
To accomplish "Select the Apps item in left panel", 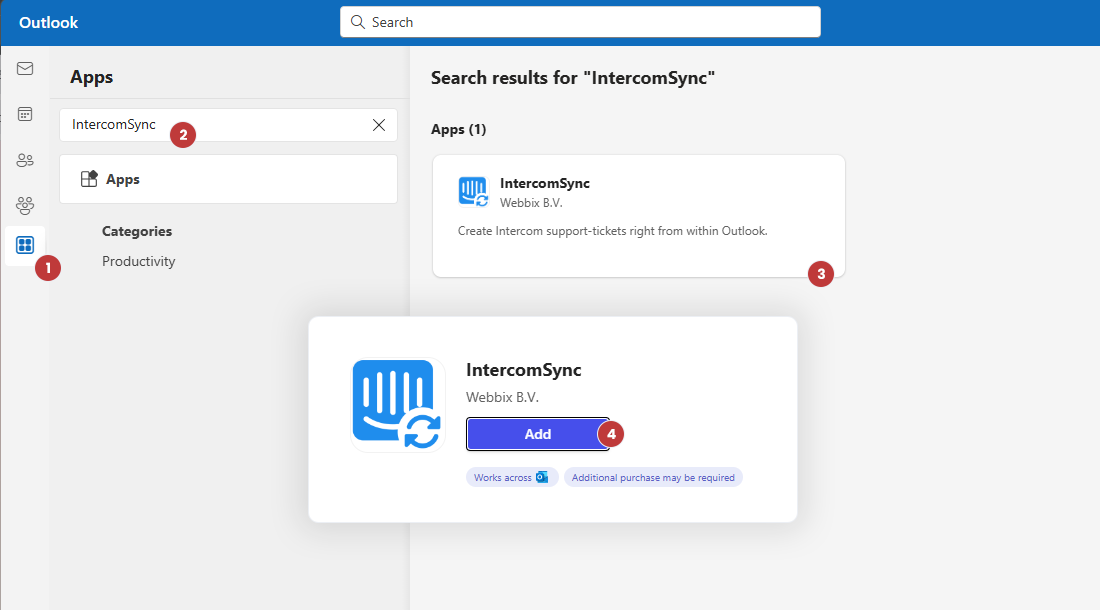I will tap(228, 179).
